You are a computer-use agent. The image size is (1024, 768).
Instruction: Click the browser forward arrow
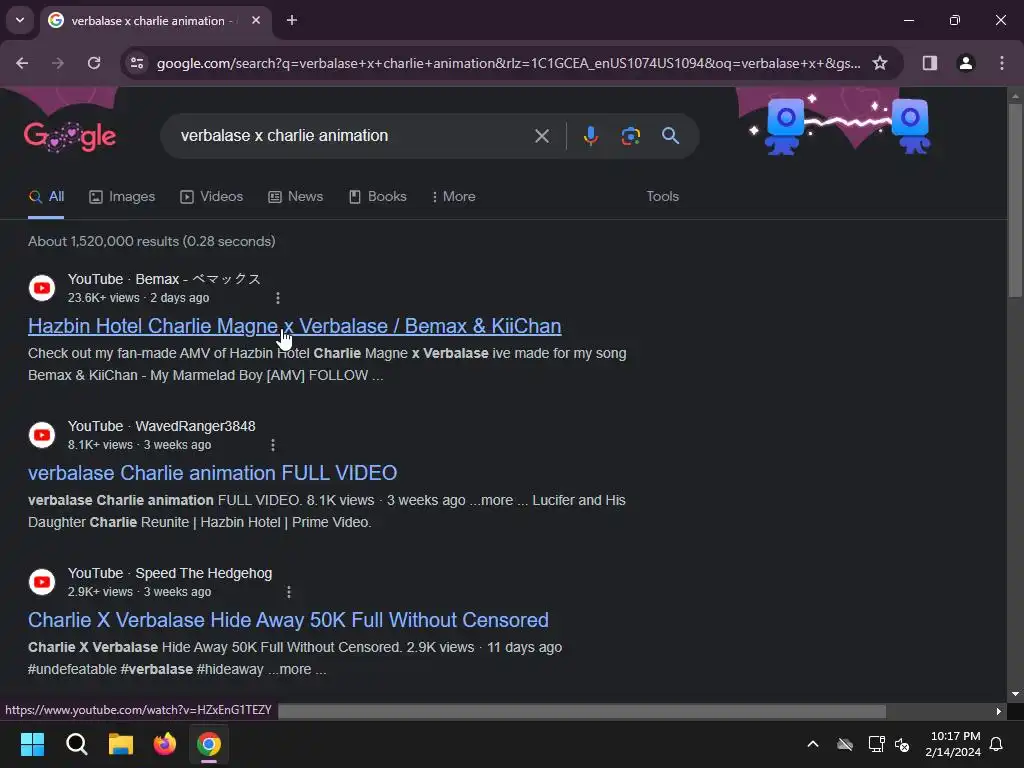[58, 63]
